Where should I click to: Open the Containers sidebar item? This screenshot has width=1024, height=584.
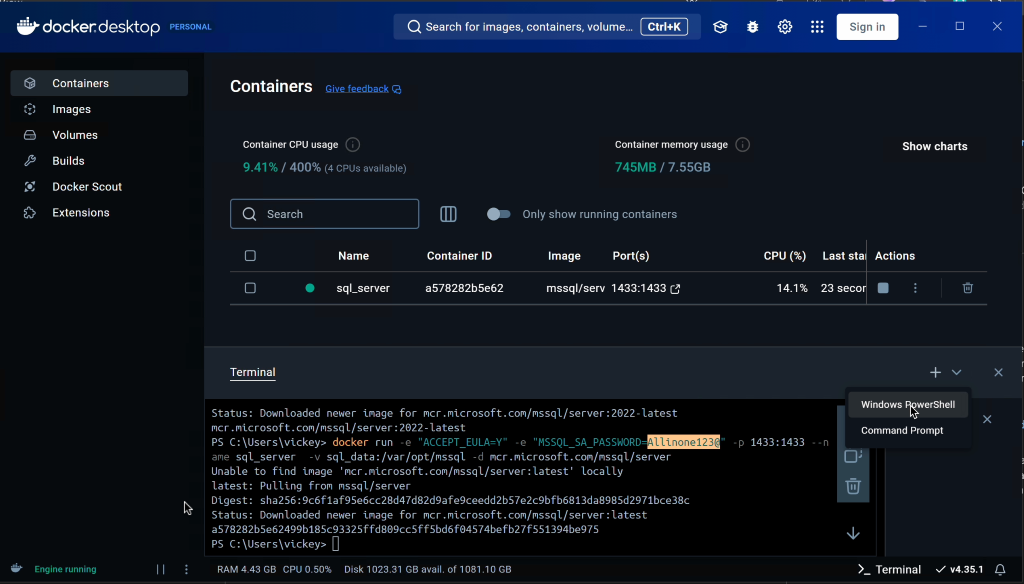(x=99, y=83)
